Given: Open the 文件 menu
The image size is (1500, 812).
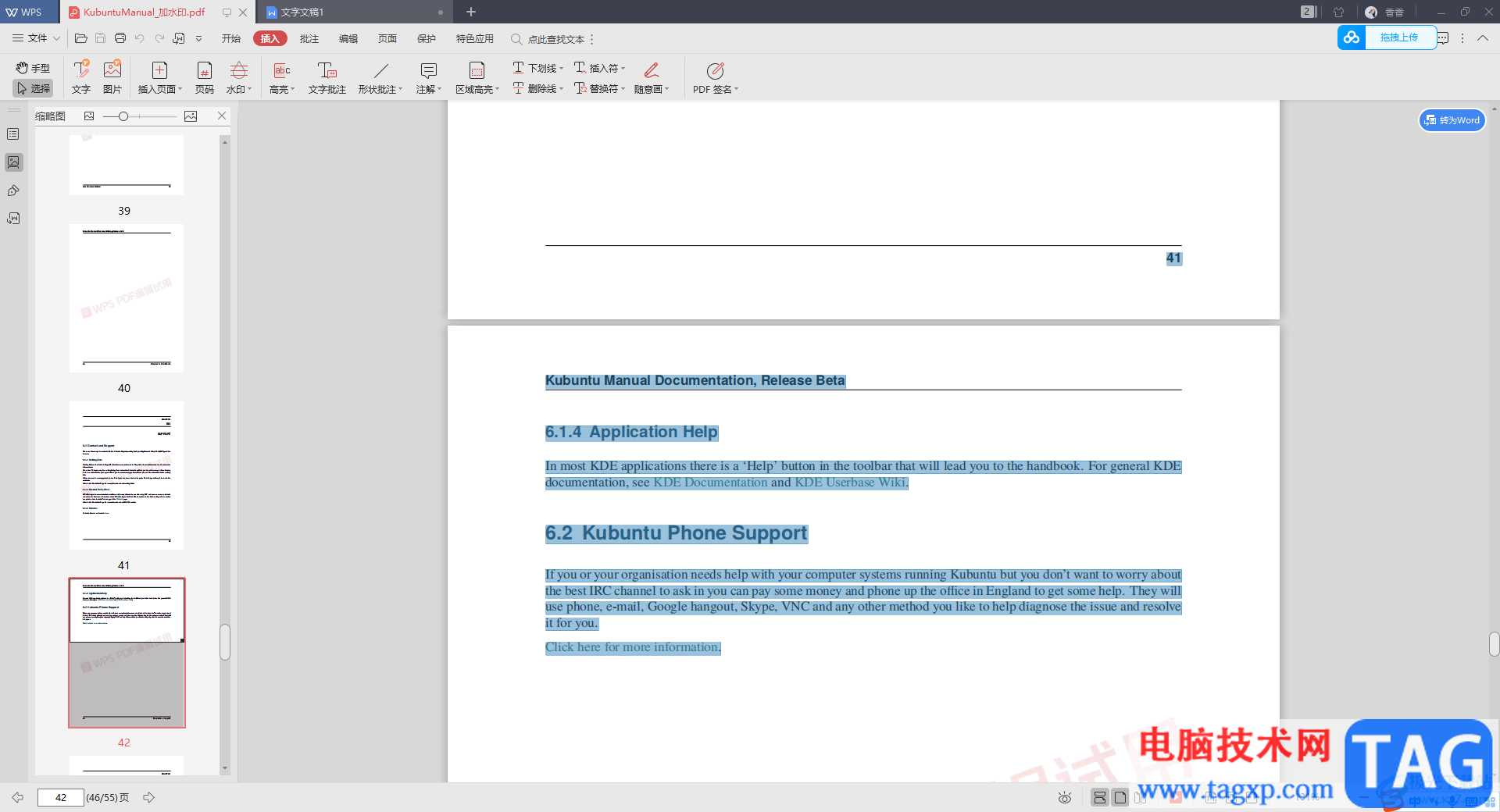Looking at the screenshot, I should (36, 38).
